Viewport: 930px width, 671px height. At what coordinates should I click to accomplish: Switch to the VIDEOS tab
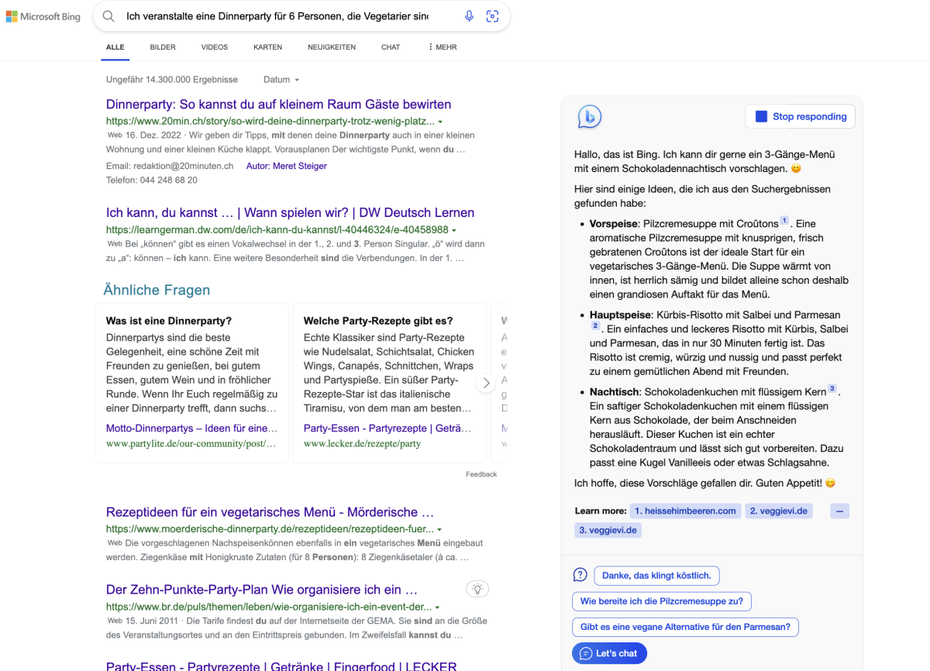[214, 47]
